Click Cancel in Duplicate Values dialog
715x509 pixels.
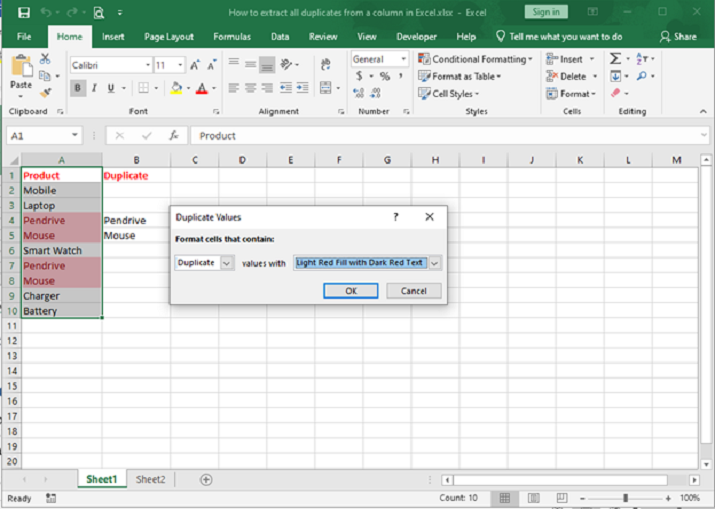coord(414,291)
